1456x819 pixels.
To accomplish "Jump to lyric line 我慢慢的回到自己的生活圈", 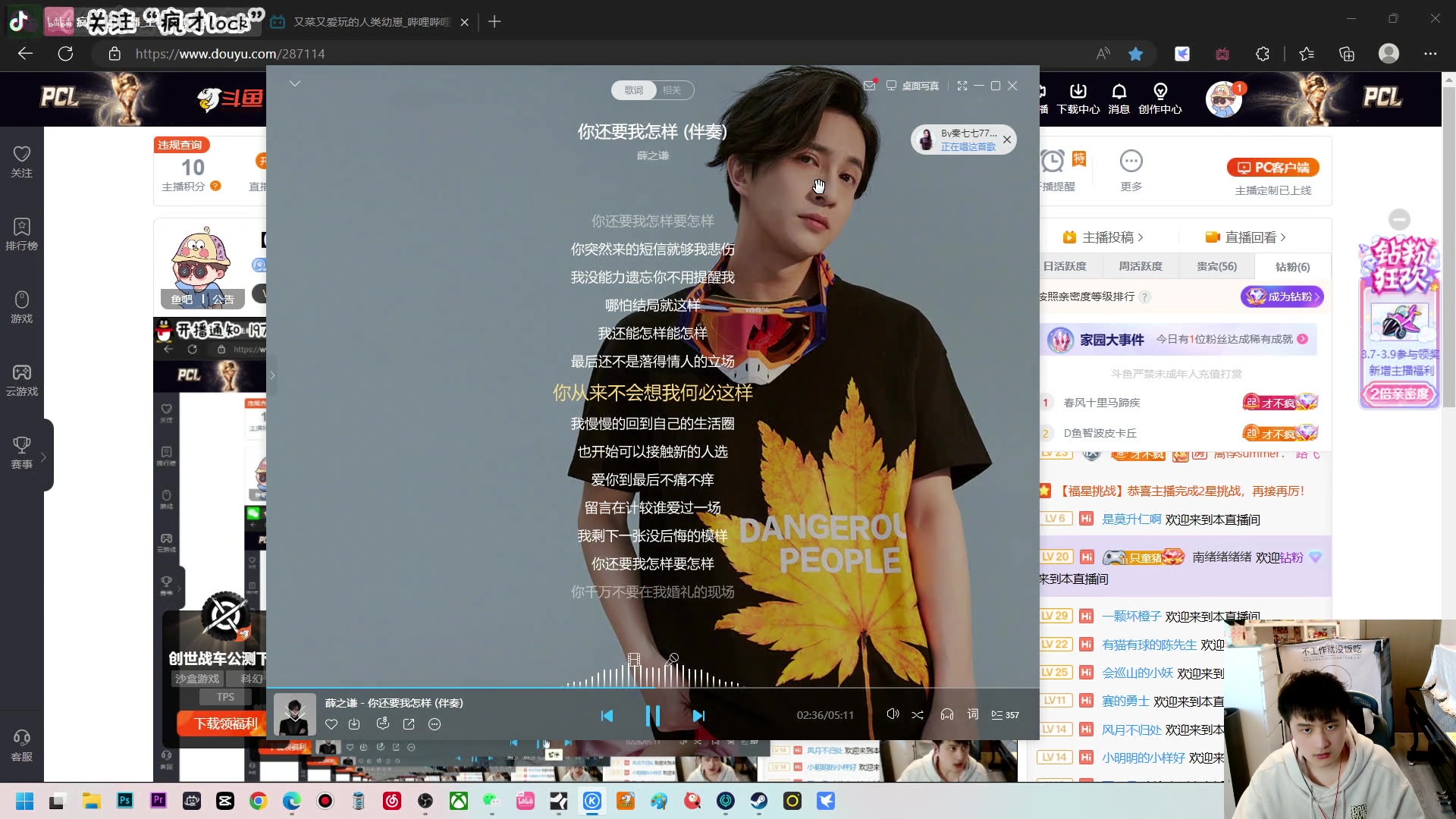I will point(652,424).
